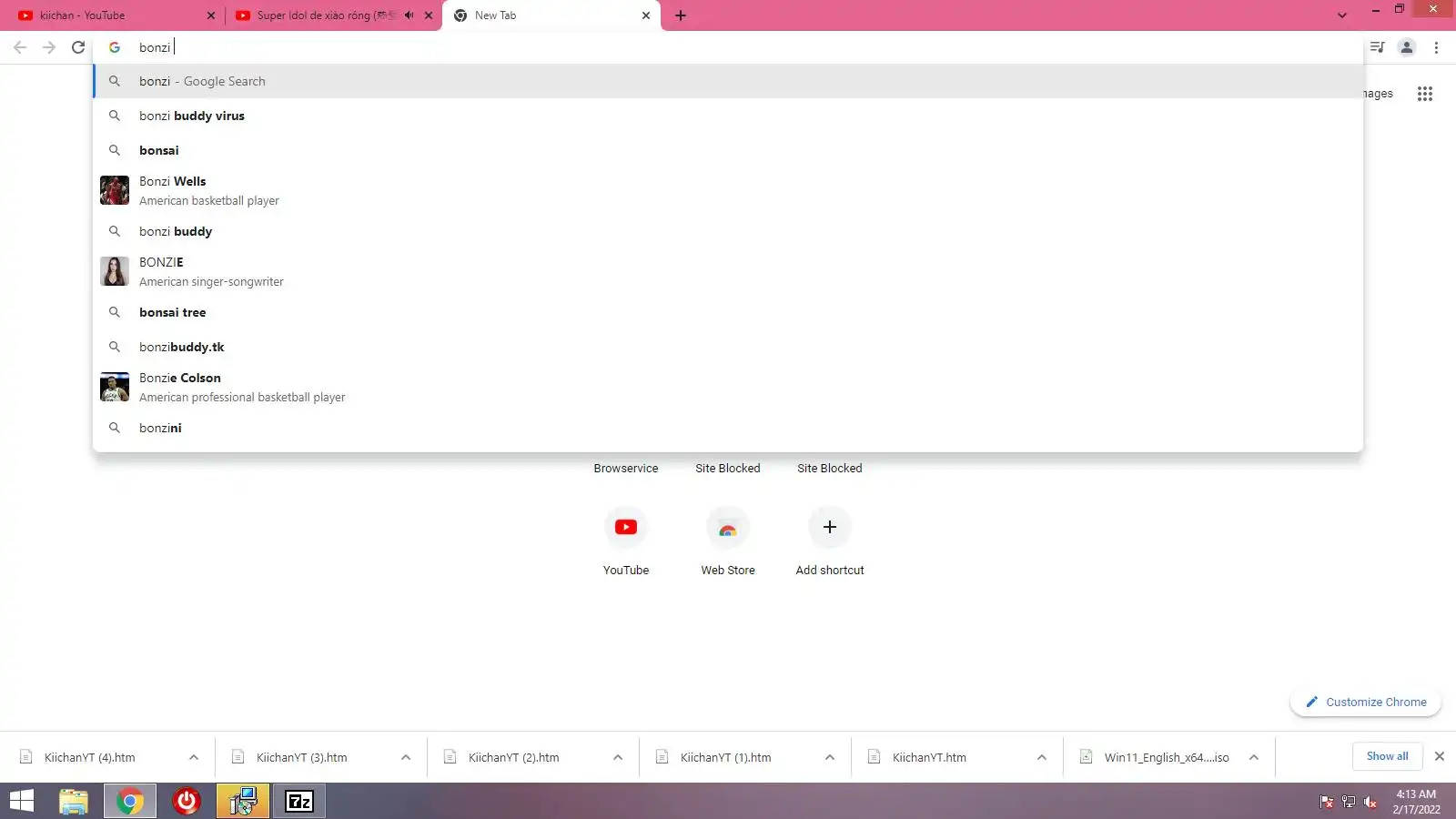The width and height of the screenshot is (1456, 819).
Task: Open downloaded KiichanYT (1).htm file
Action: click(726, 757)
